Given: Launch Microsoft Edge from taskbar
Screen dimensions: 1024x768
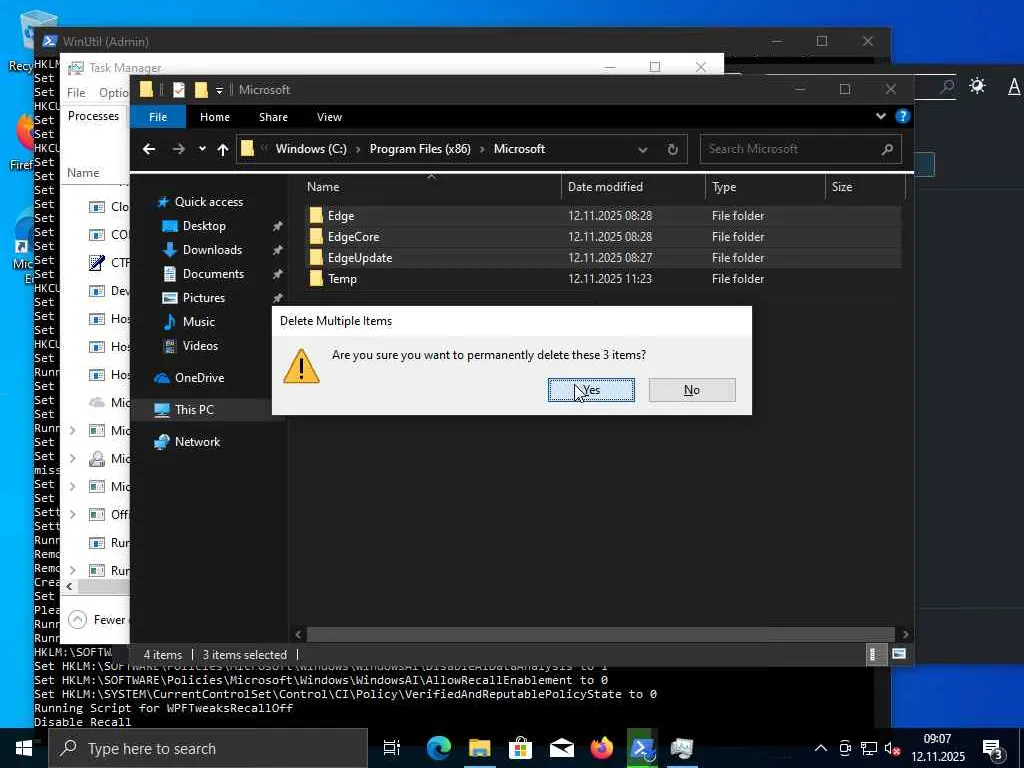Looking at the screenshot, I should 439,748.
